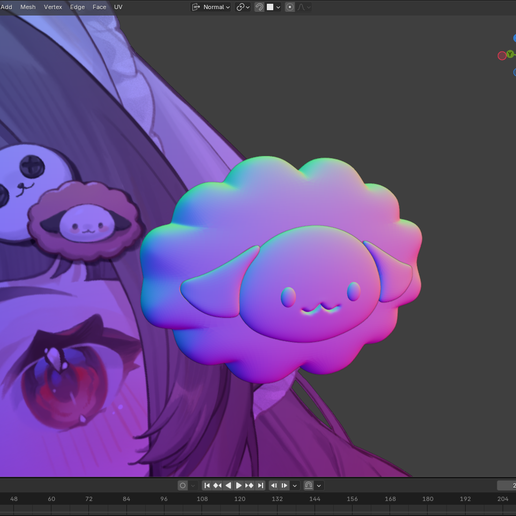
Task: Toggle the auto keying record button
Action: (x=182, y=485)
